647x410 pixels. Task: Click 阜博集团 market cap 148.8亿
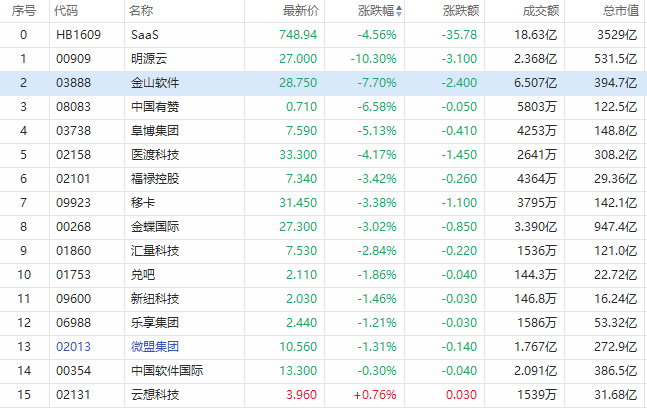coord(616,131)
